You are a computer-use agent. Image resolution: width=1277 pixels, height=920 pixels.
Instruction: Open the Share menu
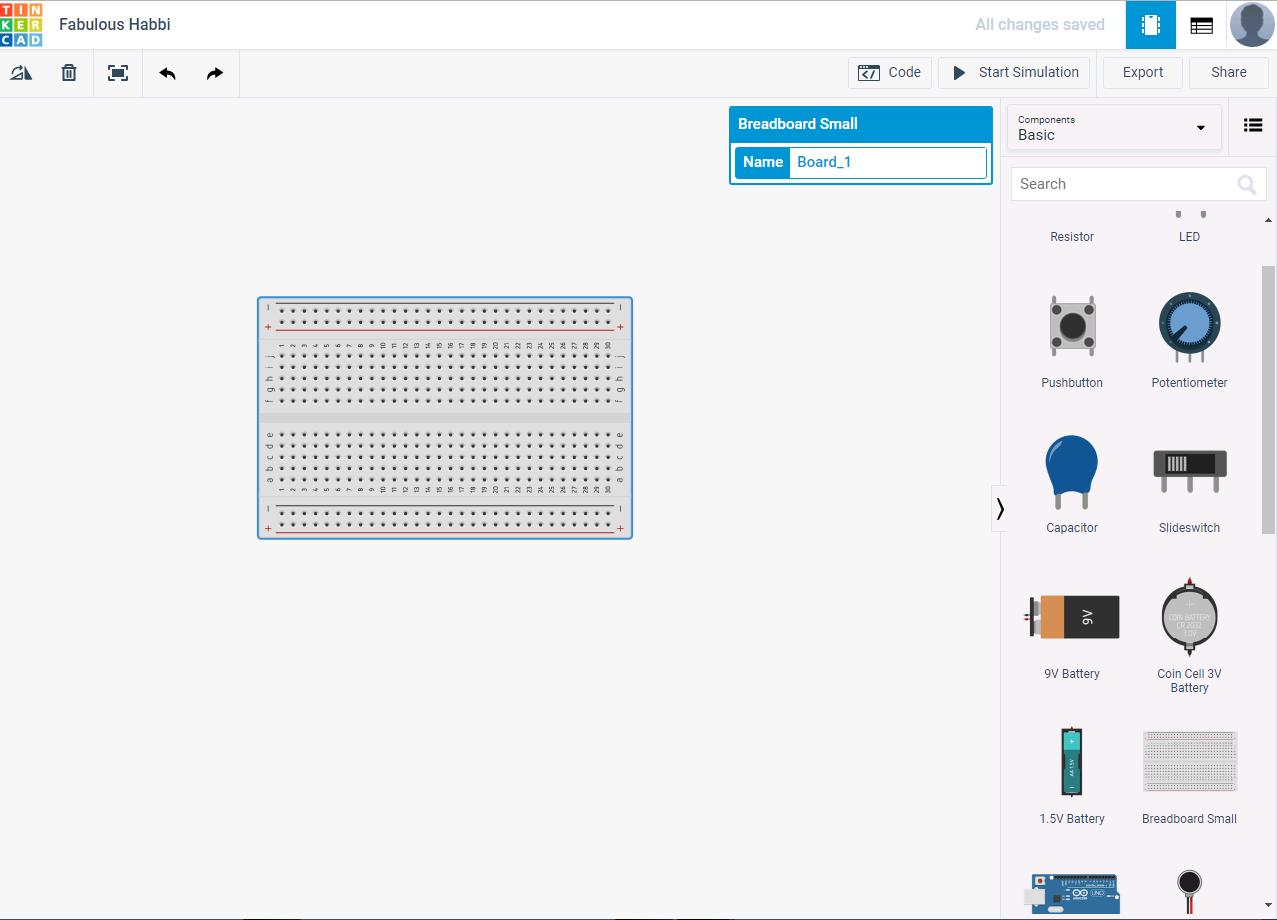point(1227,72)
